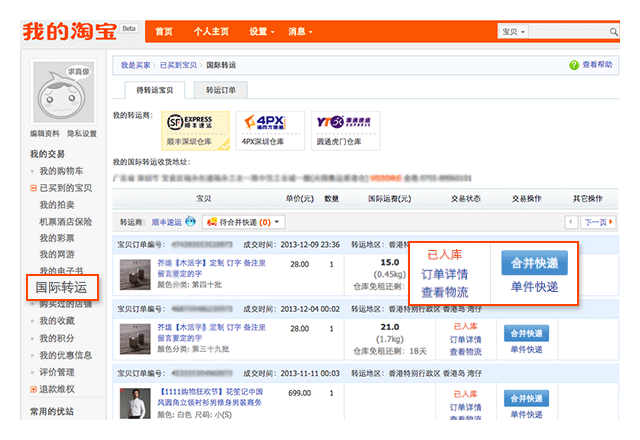
Task: Open the 设置 dropdown menu
Action: point(262,31)
